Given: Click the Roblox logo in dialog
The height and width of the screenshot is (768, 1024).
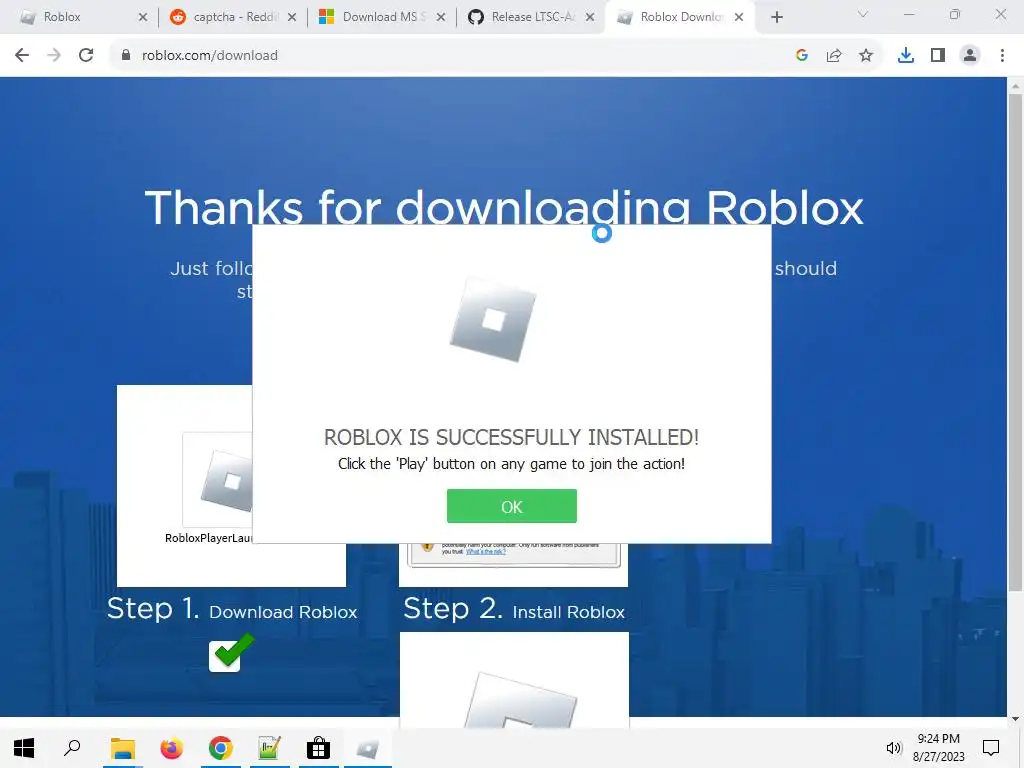Looking at the screenshot, I should (493, 319).
